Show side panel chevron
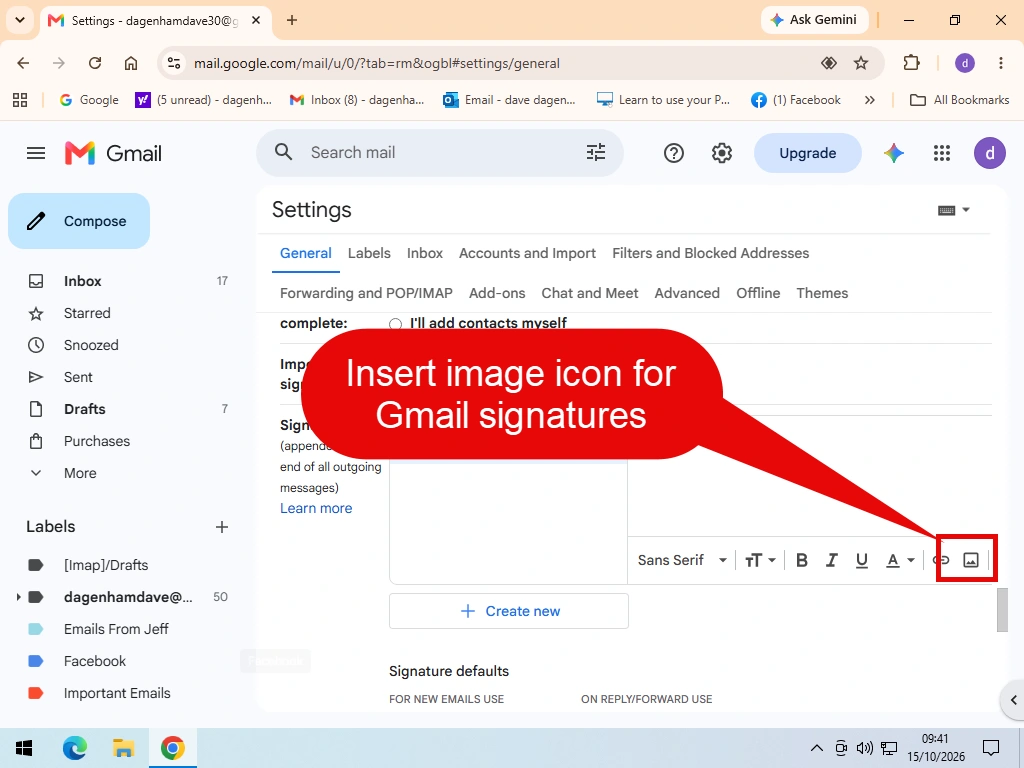This screenshot has height=768, width=1024. 1013,700
